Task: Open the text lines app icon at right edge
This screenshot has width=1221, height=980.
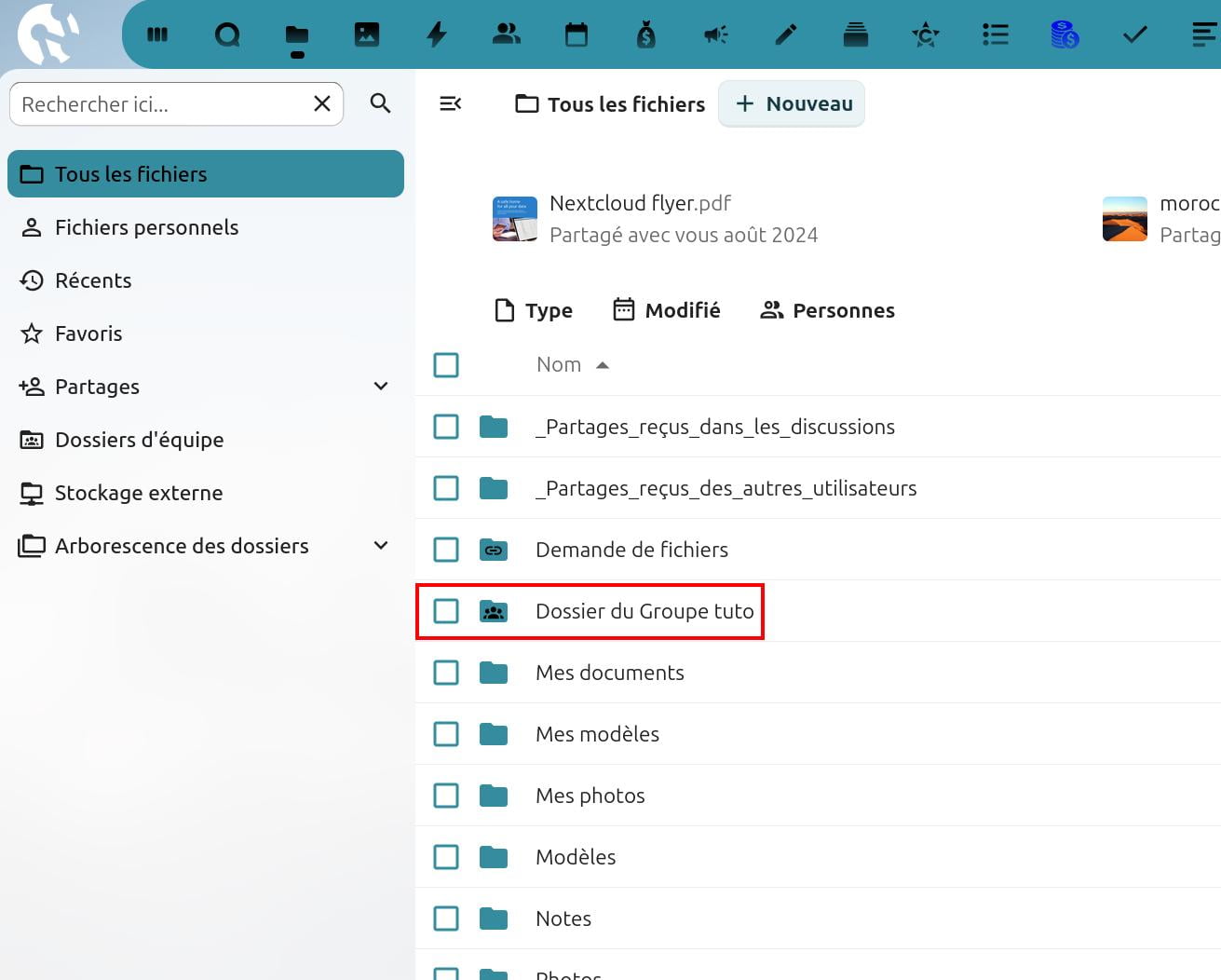Action: coord(1205,34)
